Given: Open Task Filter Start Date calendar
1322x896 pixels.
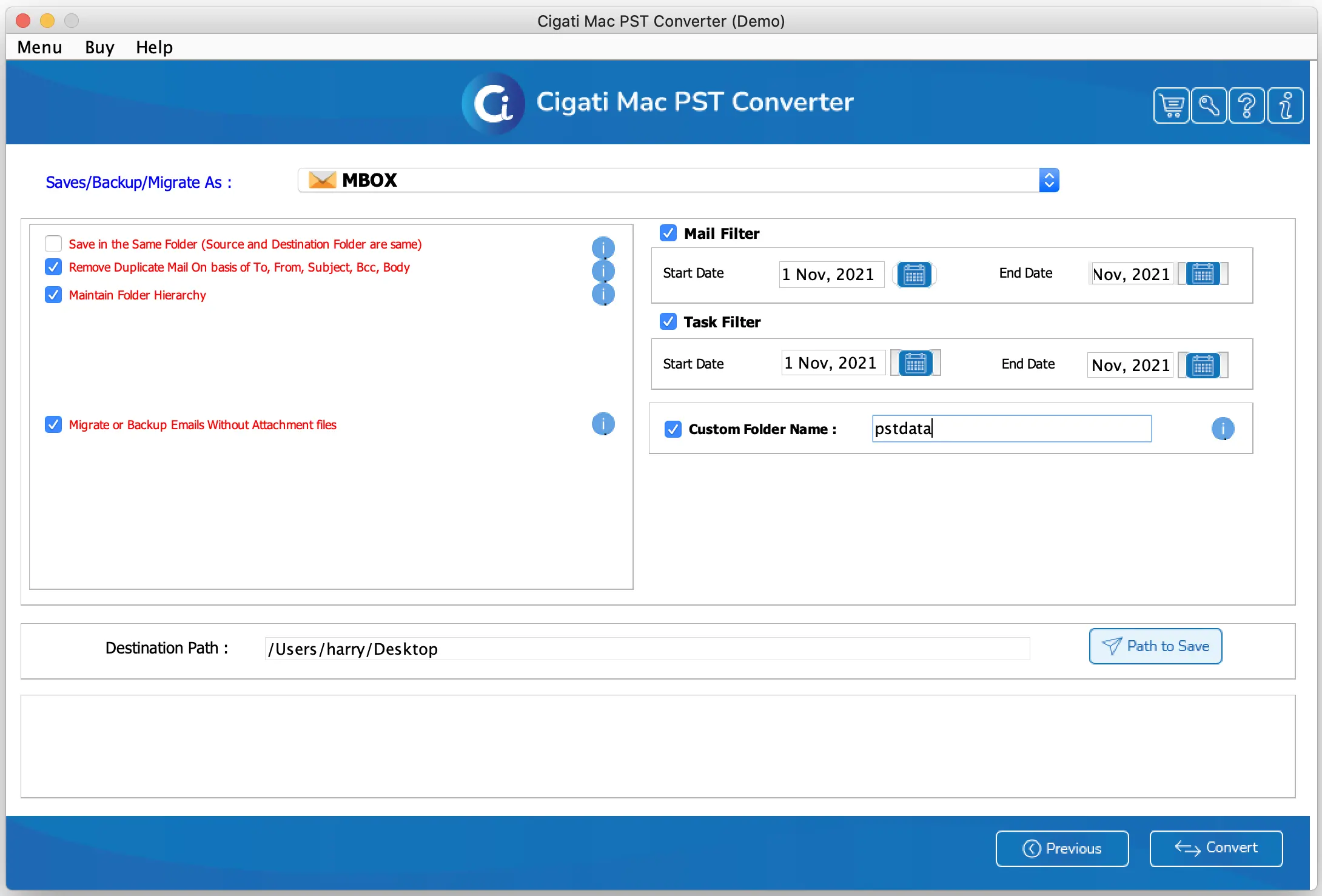Looking at the screenshot, I should click(915, 363).
